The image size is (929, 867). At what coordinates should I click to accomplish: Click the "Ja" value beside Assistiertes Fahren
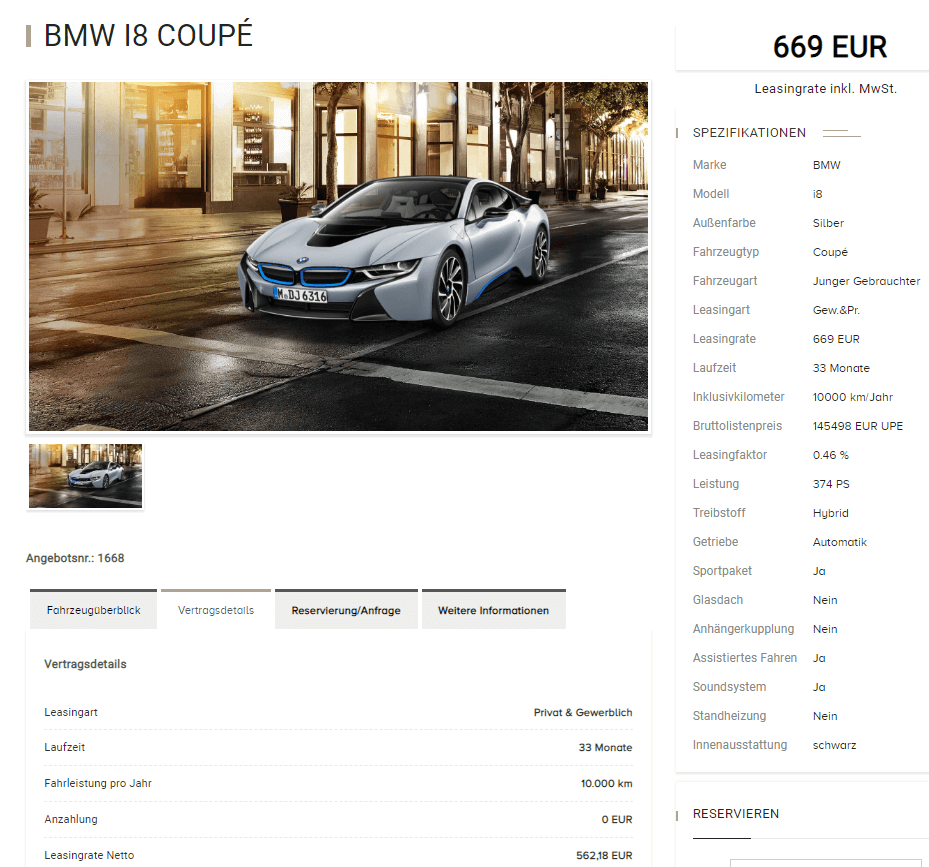819,658
